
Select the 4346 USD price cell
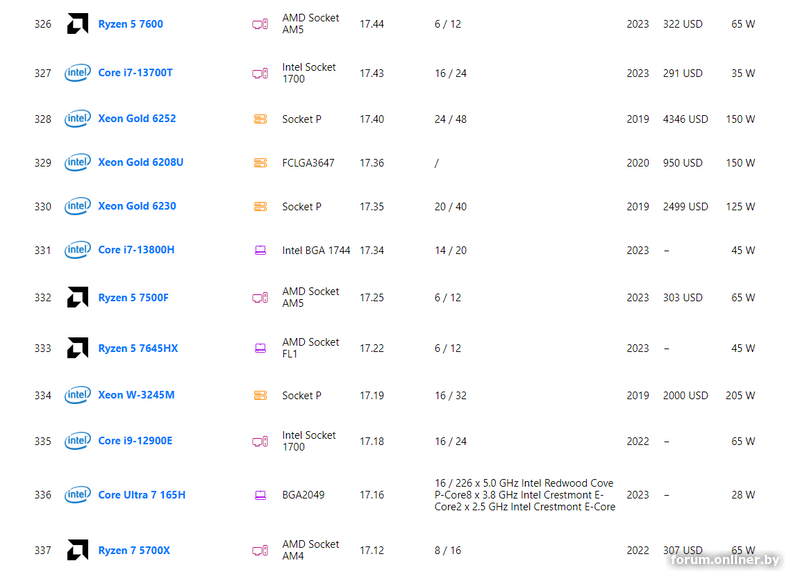click(685, 119)
